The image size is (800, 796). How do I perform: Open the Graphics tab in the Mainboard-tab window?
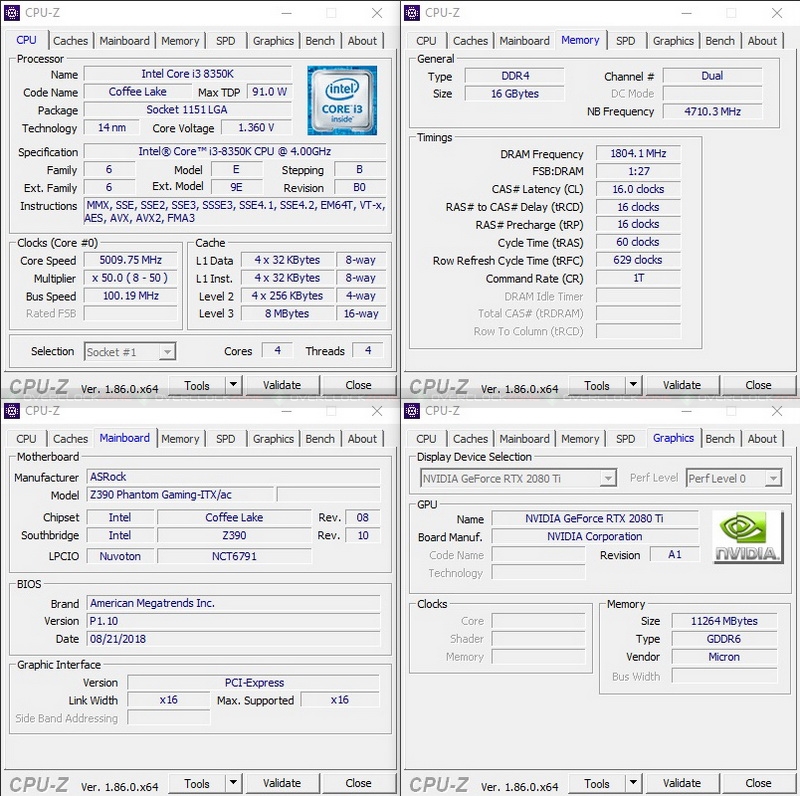(273, 439)
